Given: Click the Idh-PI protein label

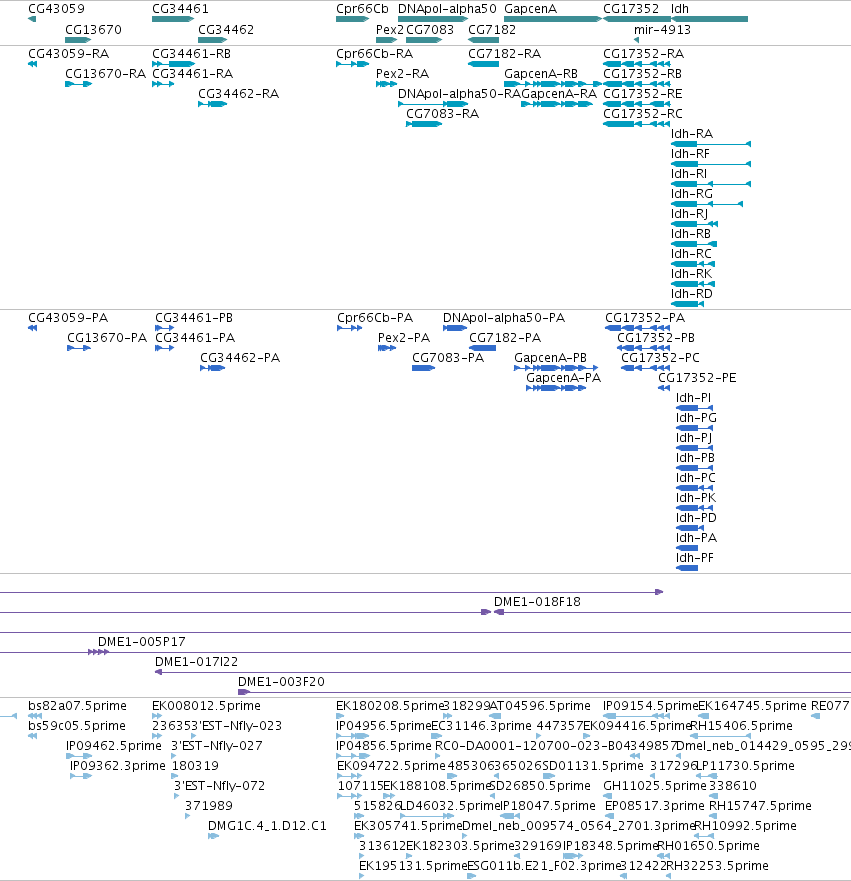Looking at the screenshot, I should [x=693, y=398].
